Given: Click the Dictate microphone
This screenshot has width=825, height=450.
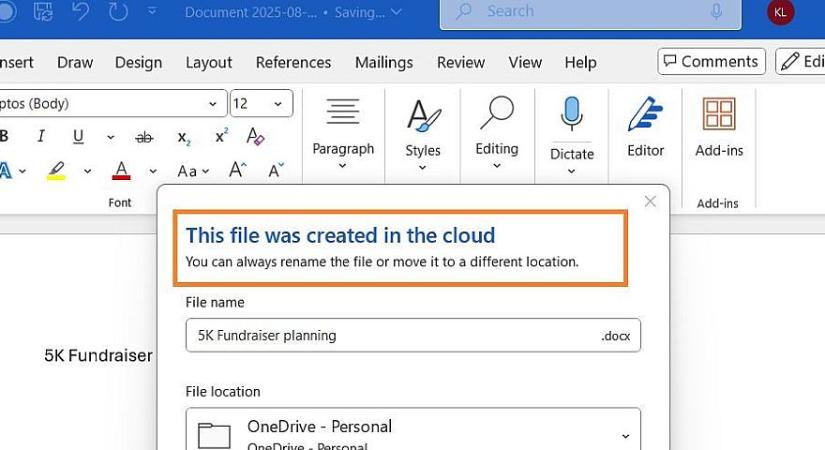Looking at the screenshot, I should [x=571, y=114].
